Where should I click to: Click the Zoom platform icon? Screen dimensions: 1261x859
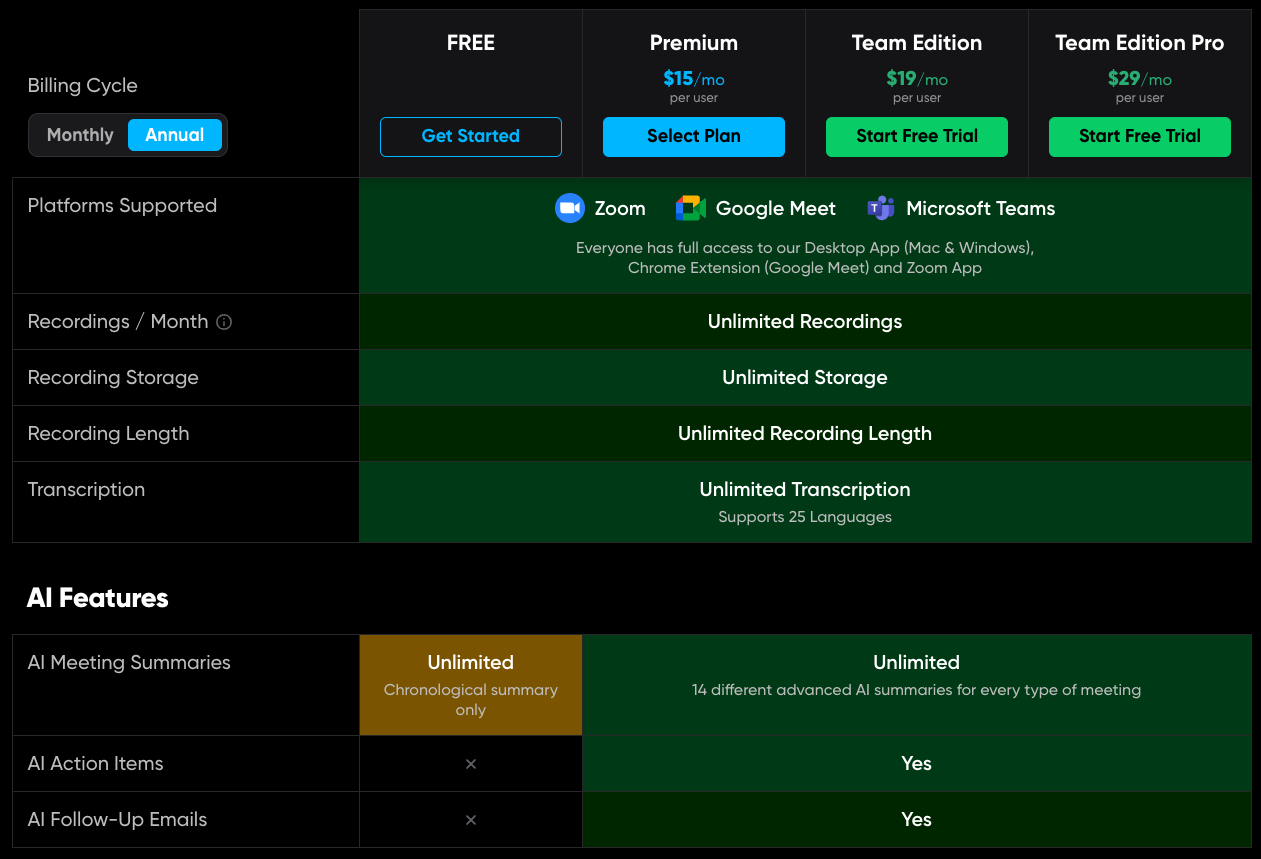tap(569, 208)
